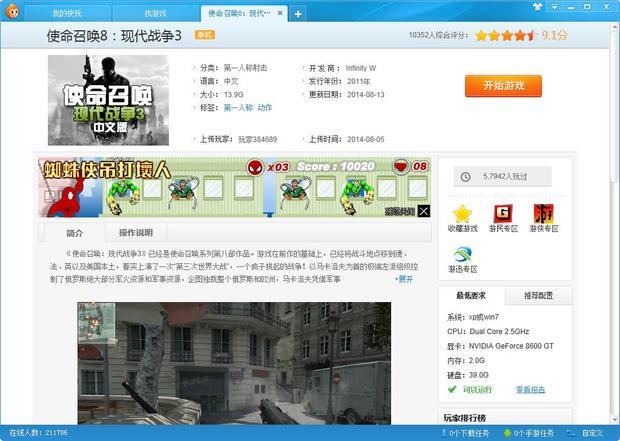Image resolution: width=620 pixels, height=441 pixels.
Task: Switch to 操作说明 tab
Action: click(136, 233)
